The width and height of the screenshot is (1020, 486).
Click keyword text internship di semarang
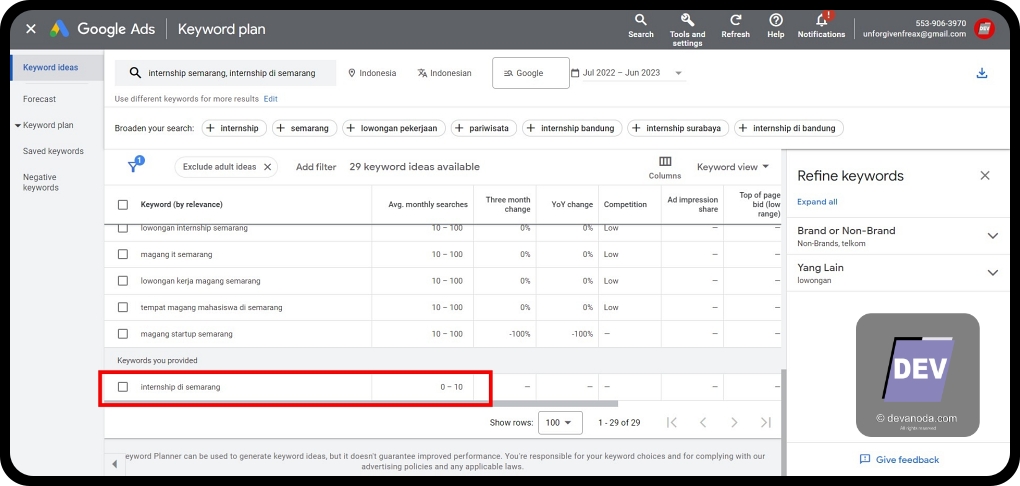tap(180, 387)
